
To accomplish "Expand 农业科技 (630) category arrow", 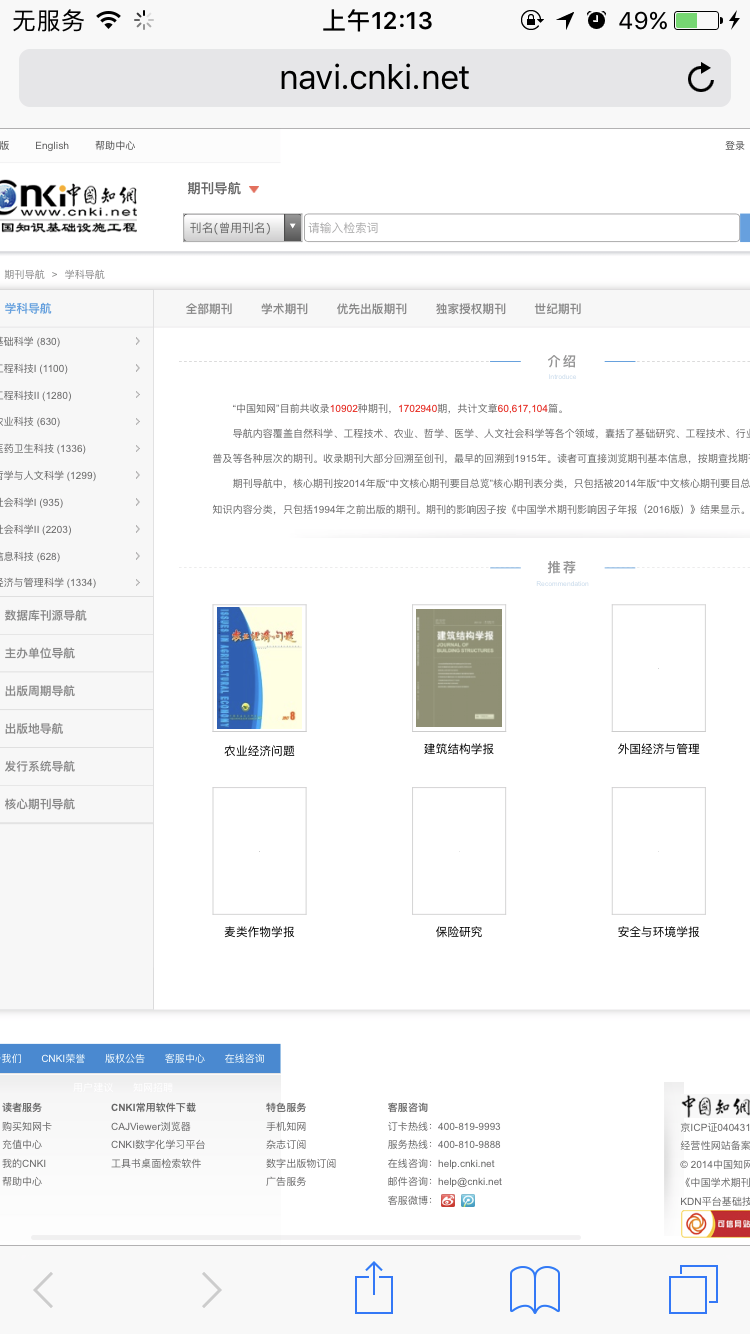I will [x=137, y=421].
